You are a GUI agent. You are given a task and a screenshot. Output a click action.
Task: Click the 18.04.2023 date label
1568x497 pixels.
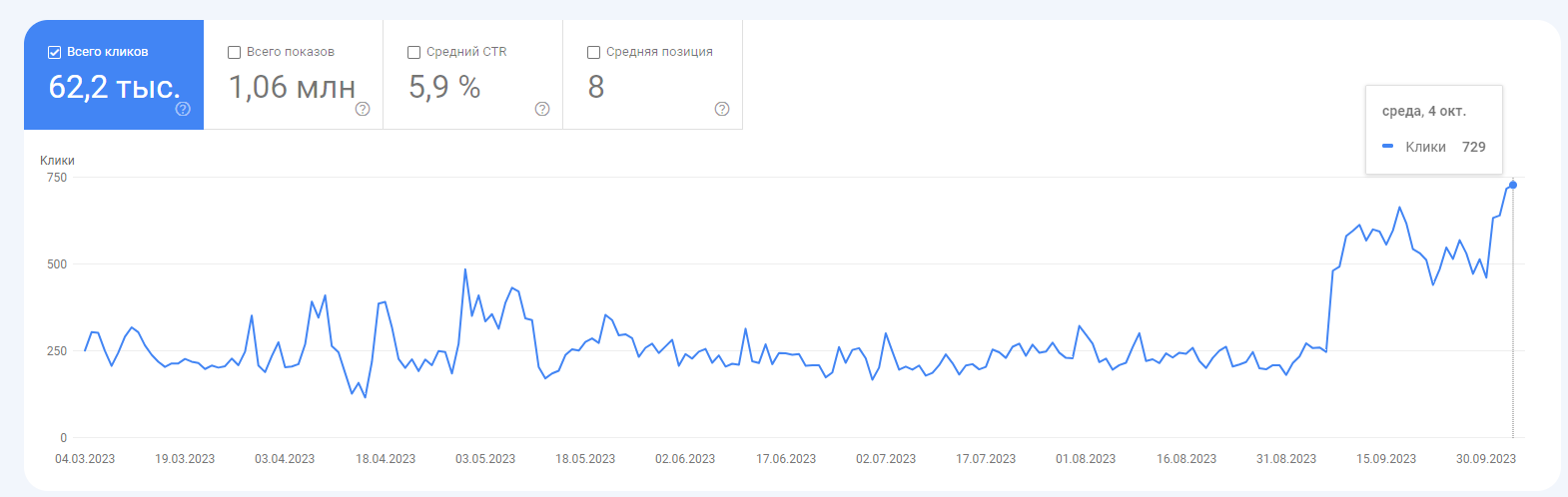[x=386, y=459]
